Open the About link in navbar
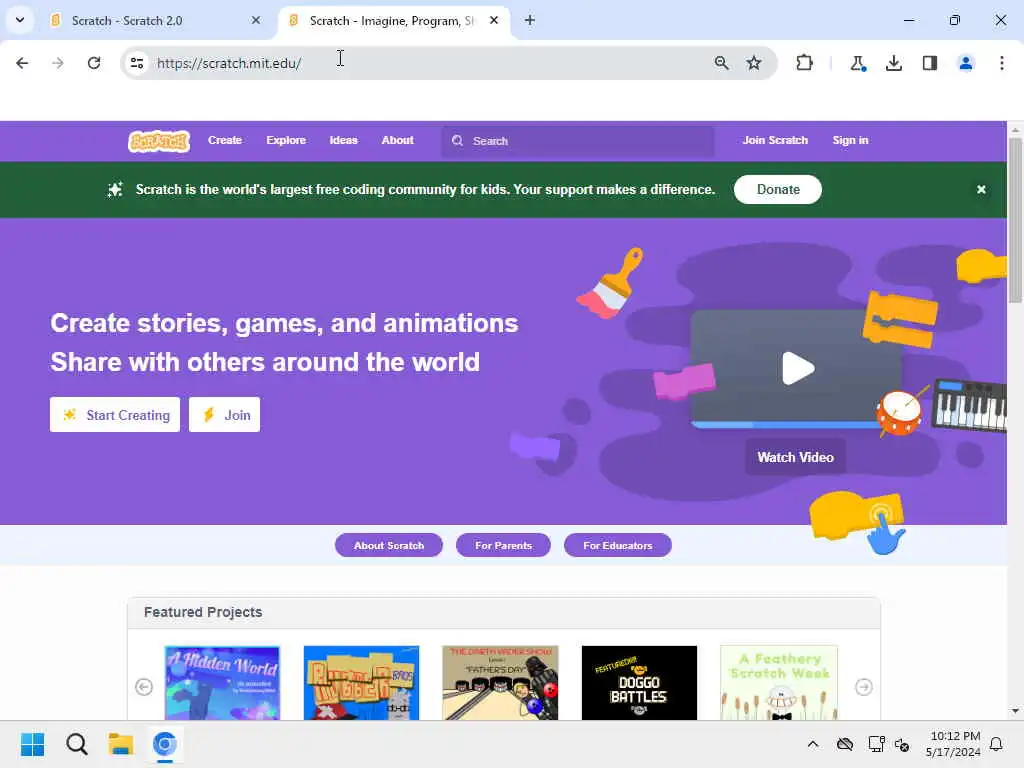This screenshot has height=768, width=1024. point(397,140)
